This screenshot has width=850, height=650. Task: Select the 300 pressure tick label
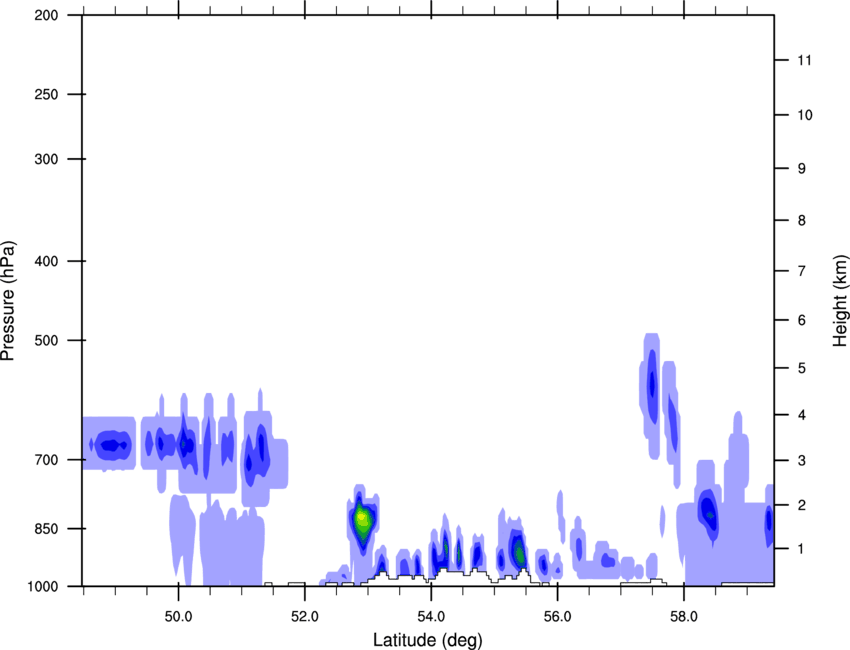coord(47,159)
